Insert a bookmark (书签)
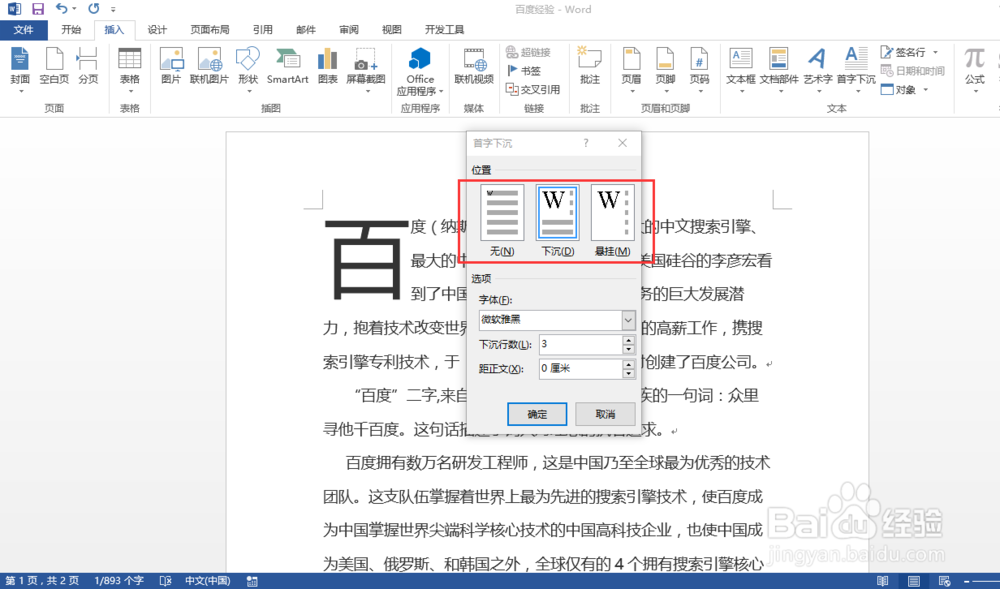Viewport: 1000px width, 589px height. 524,71
